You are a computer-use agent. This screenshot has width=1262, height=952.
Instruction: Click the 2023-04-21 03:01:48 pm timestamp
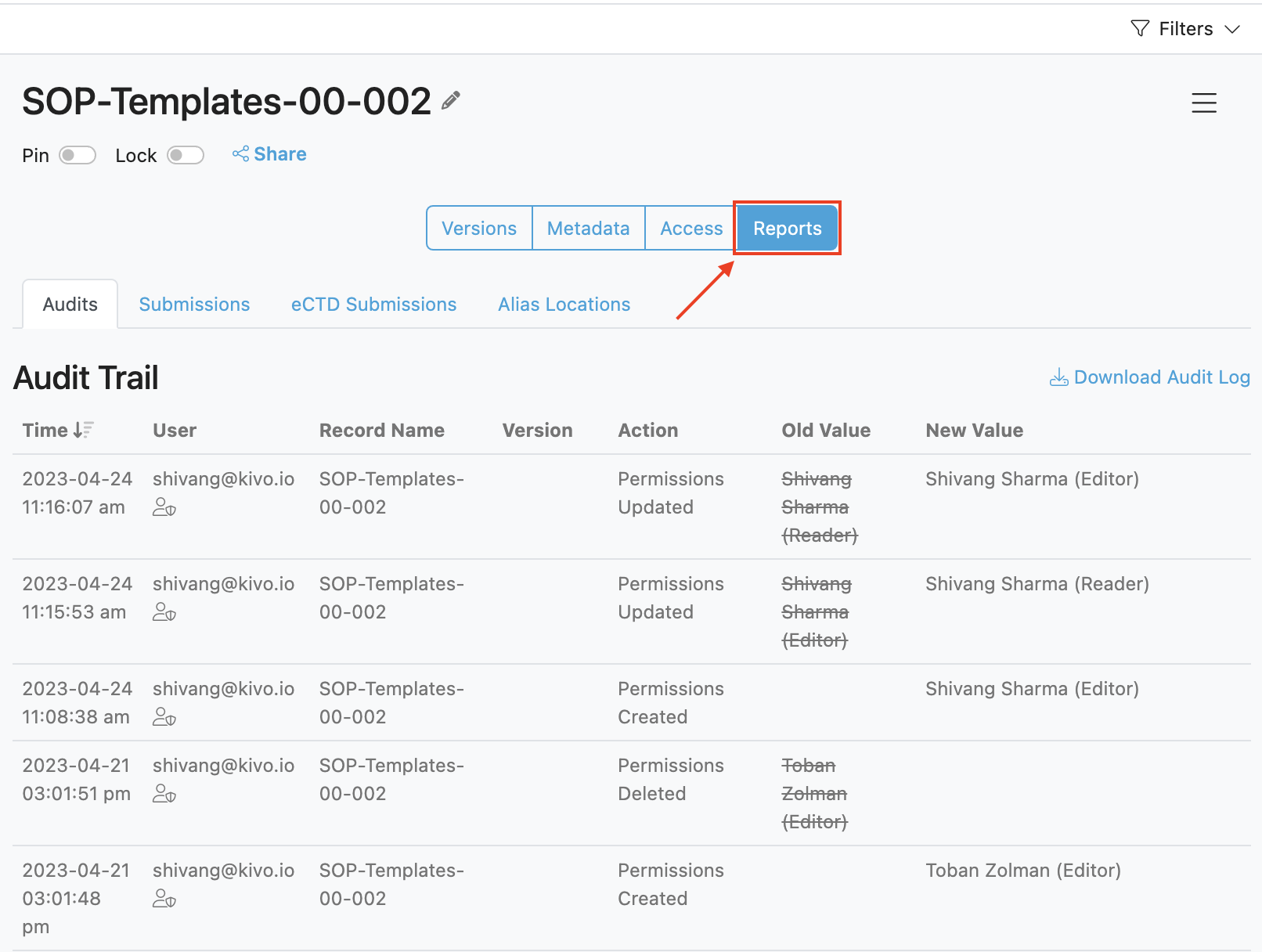pos(76,898)
